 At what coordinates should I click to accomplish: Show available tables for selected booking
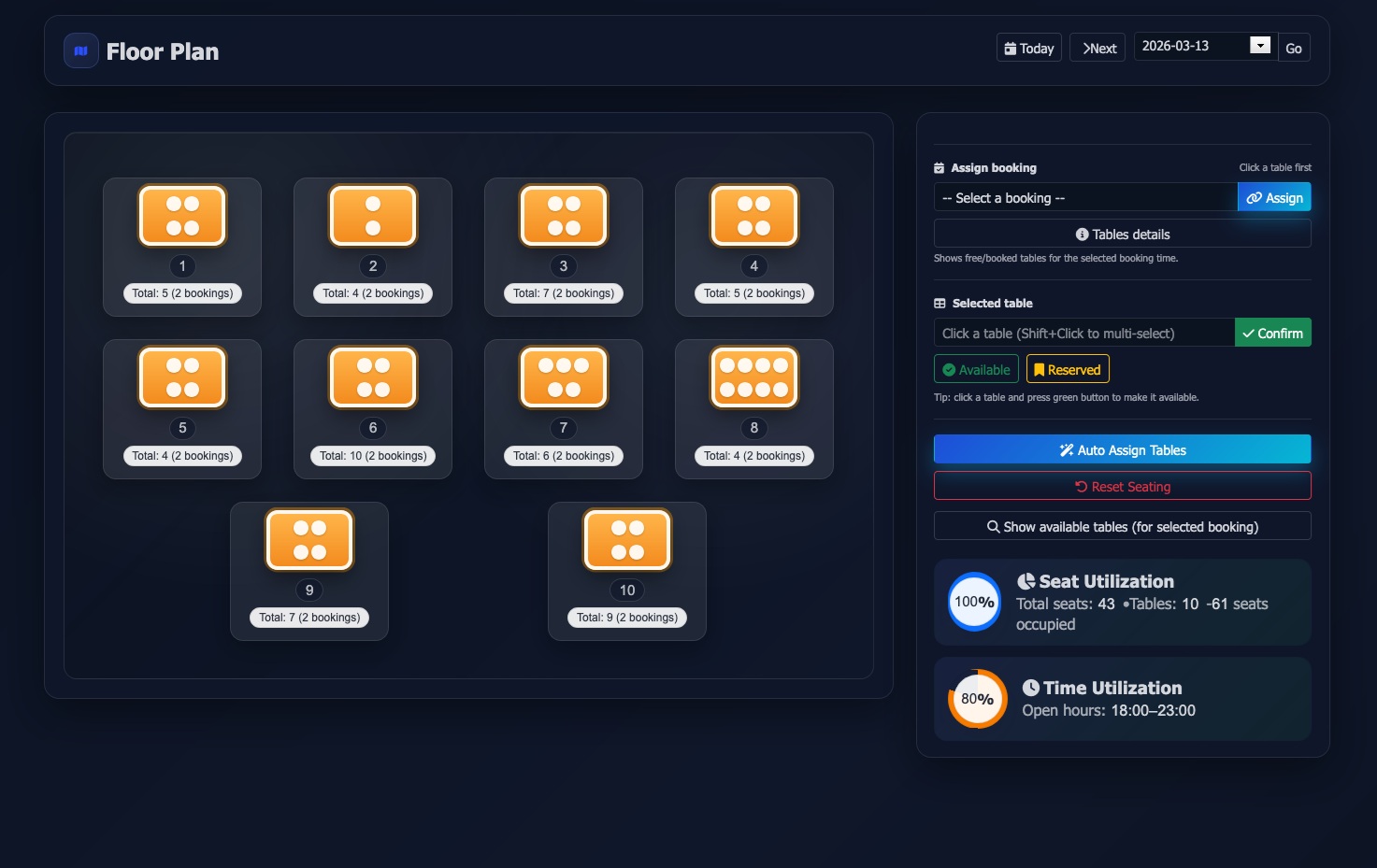coord(1122,526)
